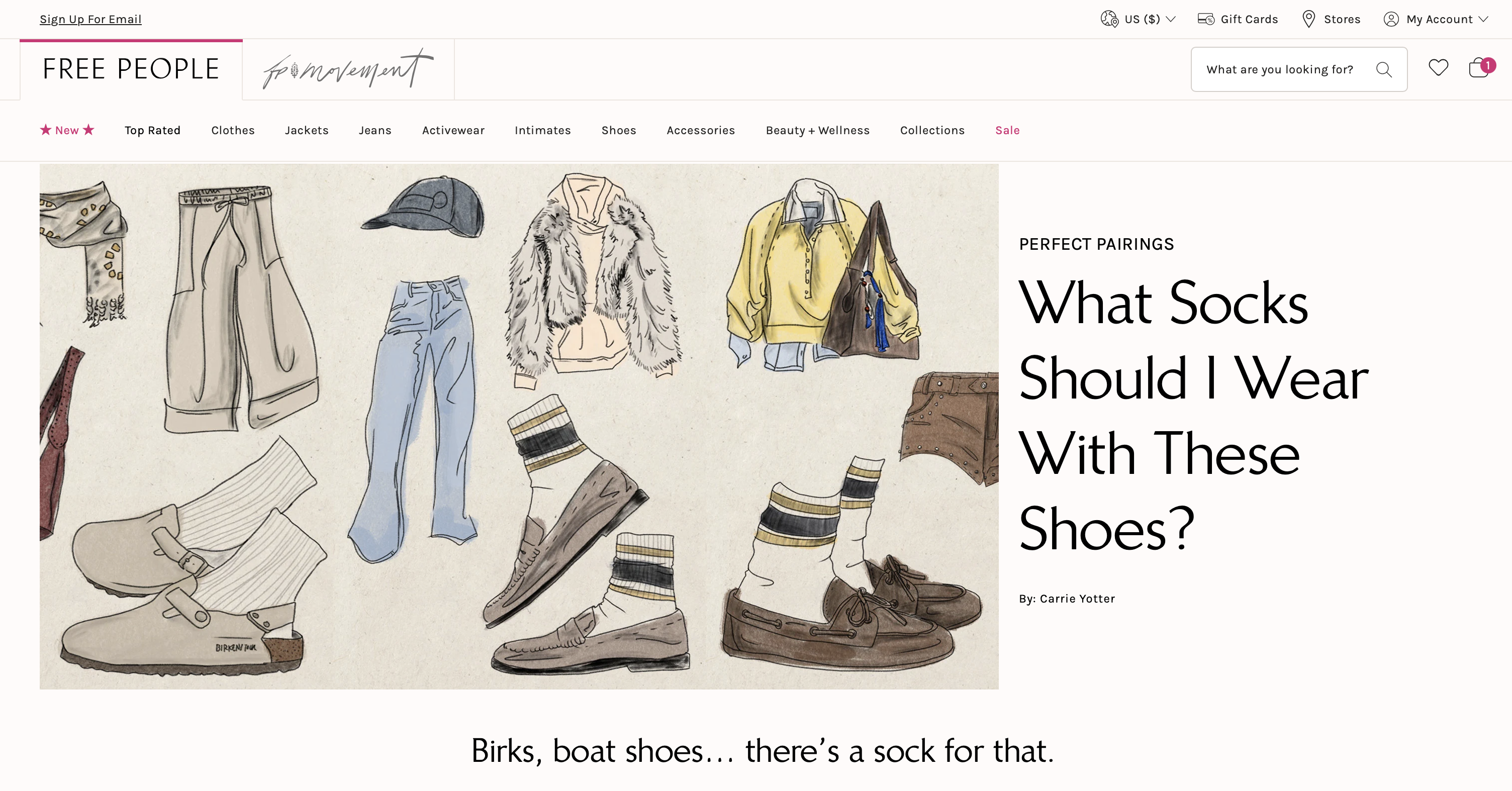Screen dimensions: 1512x791
Task: Open the FP Movement logo tab
Action: point(348,70)
